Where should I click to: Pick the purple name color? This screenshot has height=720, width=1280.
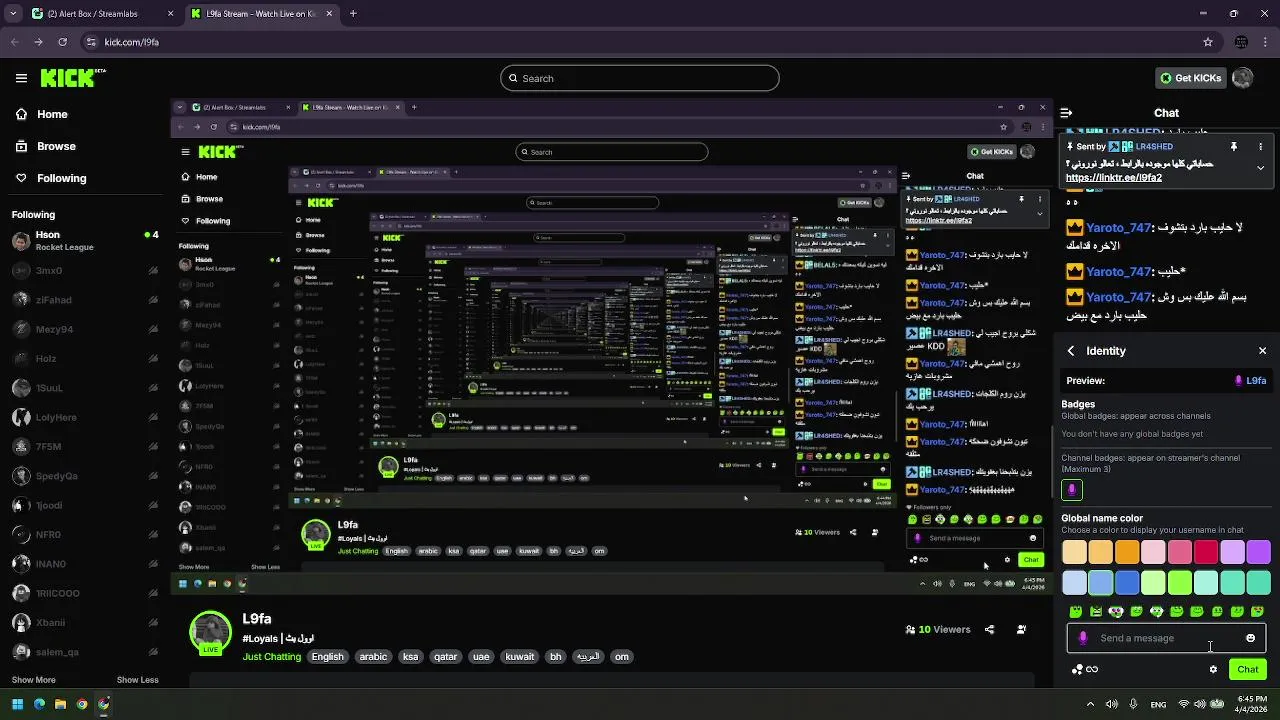1258,552
